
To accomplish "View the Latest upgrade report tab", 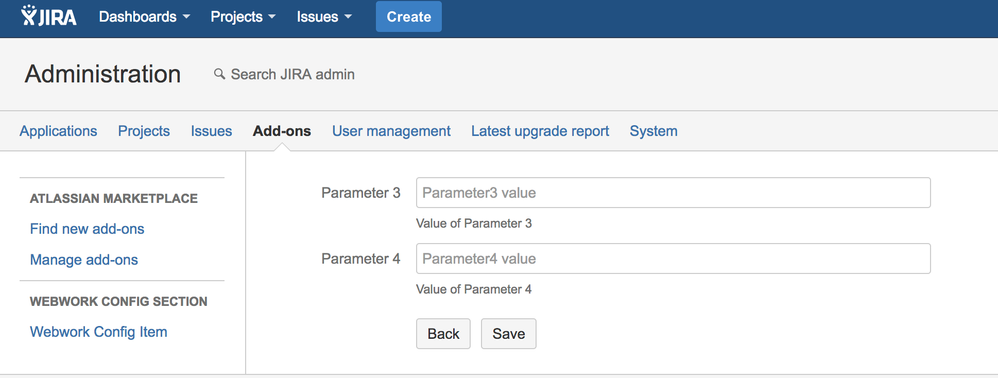I will 540,131.
